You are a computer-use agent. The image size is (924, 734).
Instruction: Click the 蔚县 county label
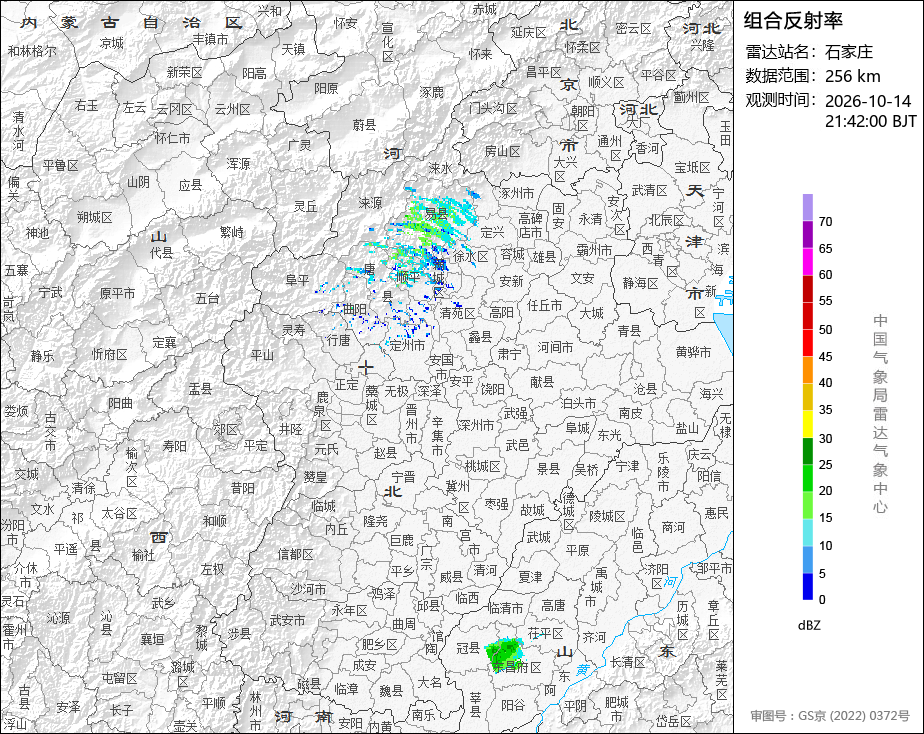[x=364, y=125]
